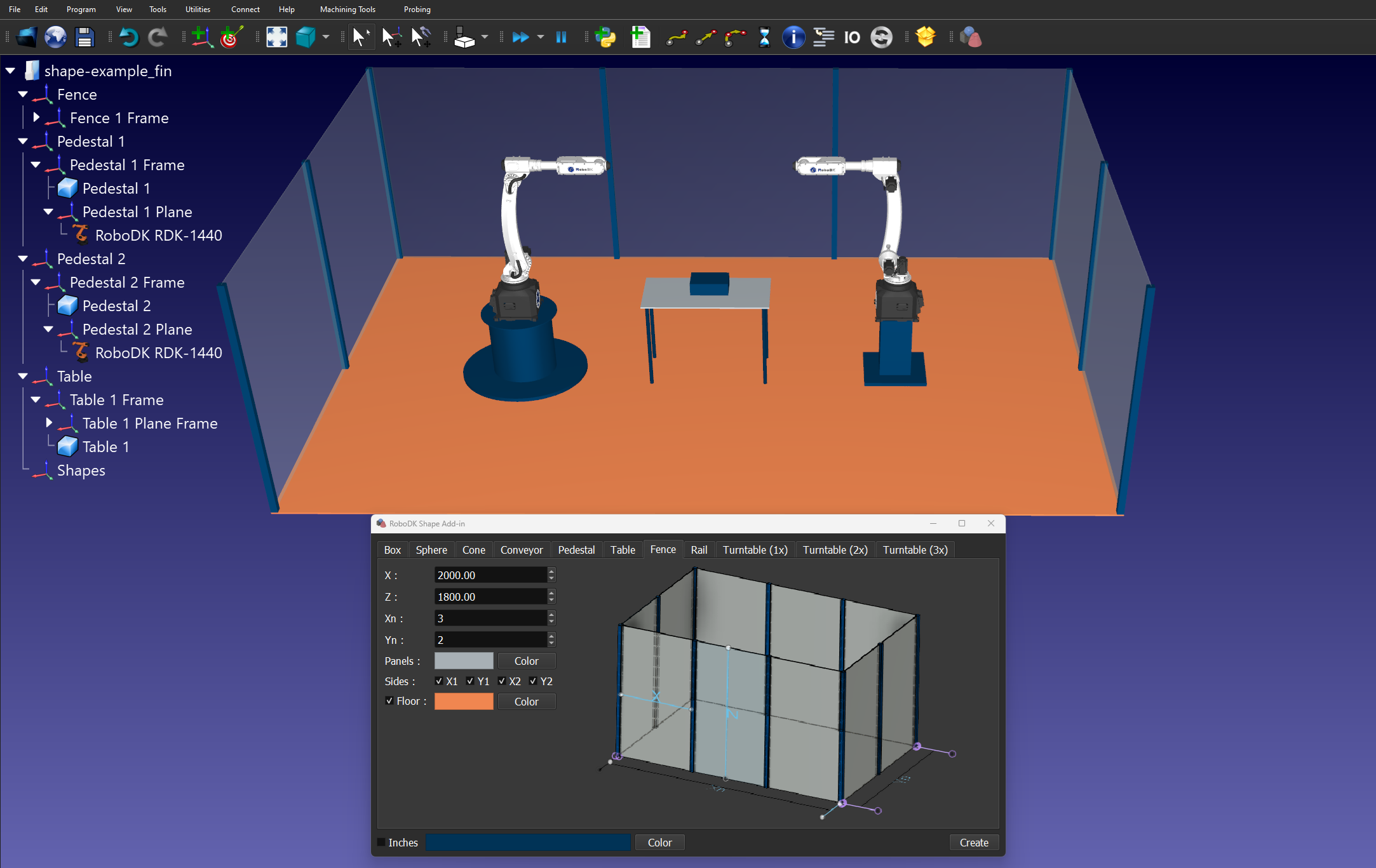Add linear move instruction icon

pyautogui.click(x=706, y=37)
